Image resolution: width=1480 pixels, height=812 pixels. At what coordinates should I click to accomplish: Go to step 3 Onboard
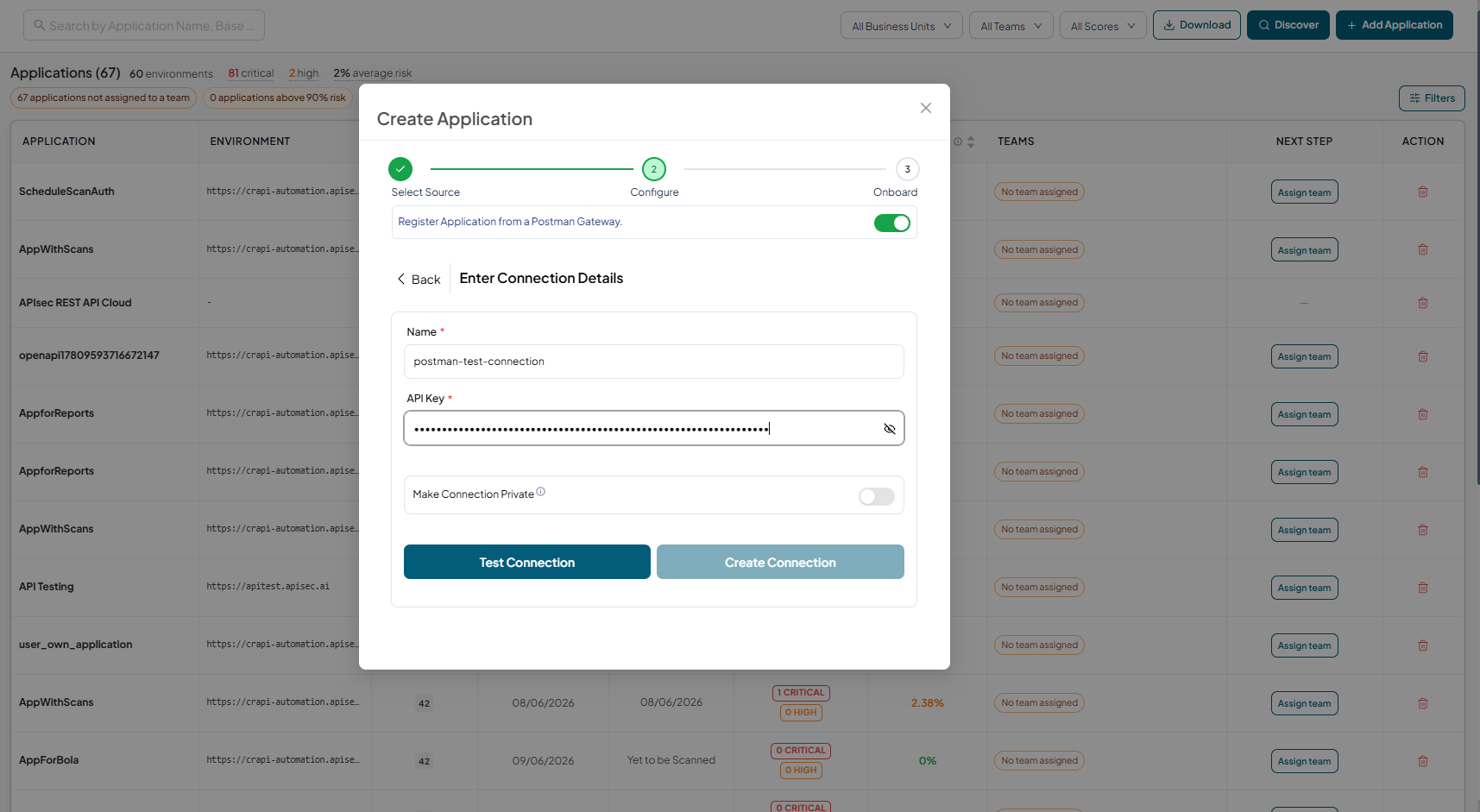[907, 169]
